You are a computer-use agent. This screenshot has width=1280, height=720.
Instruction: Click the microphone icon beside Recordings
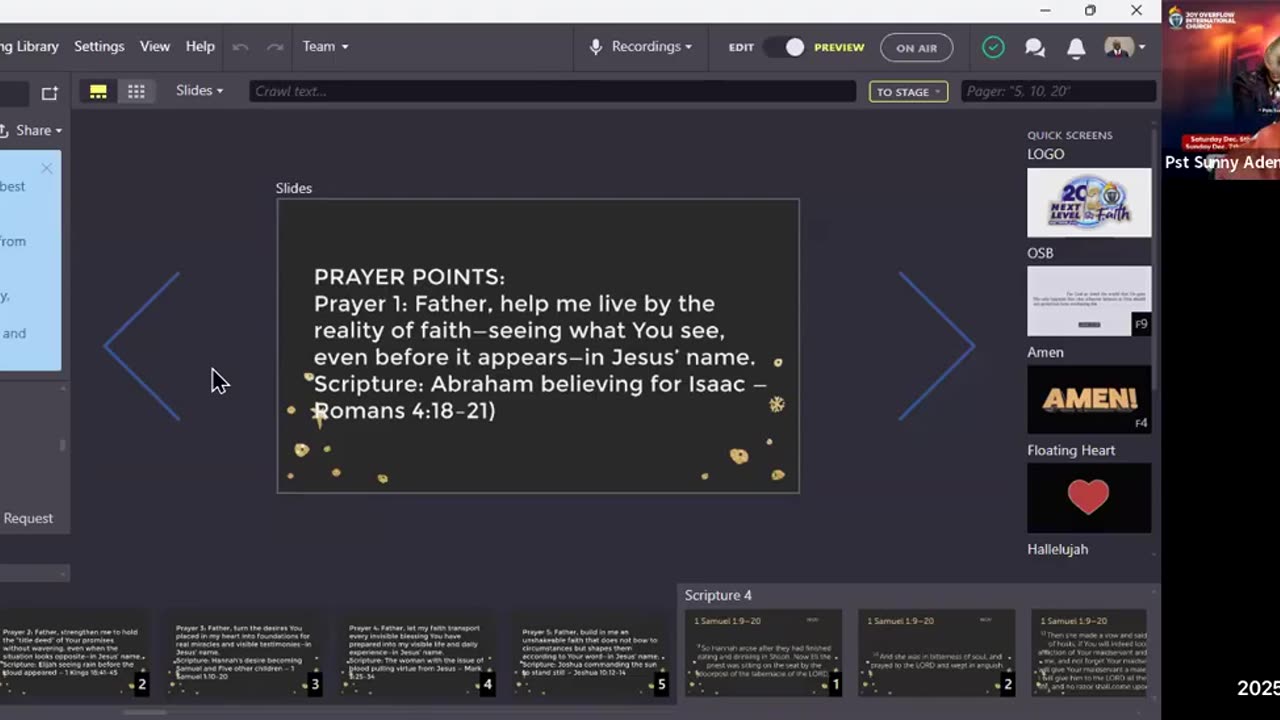click(596, 47)
